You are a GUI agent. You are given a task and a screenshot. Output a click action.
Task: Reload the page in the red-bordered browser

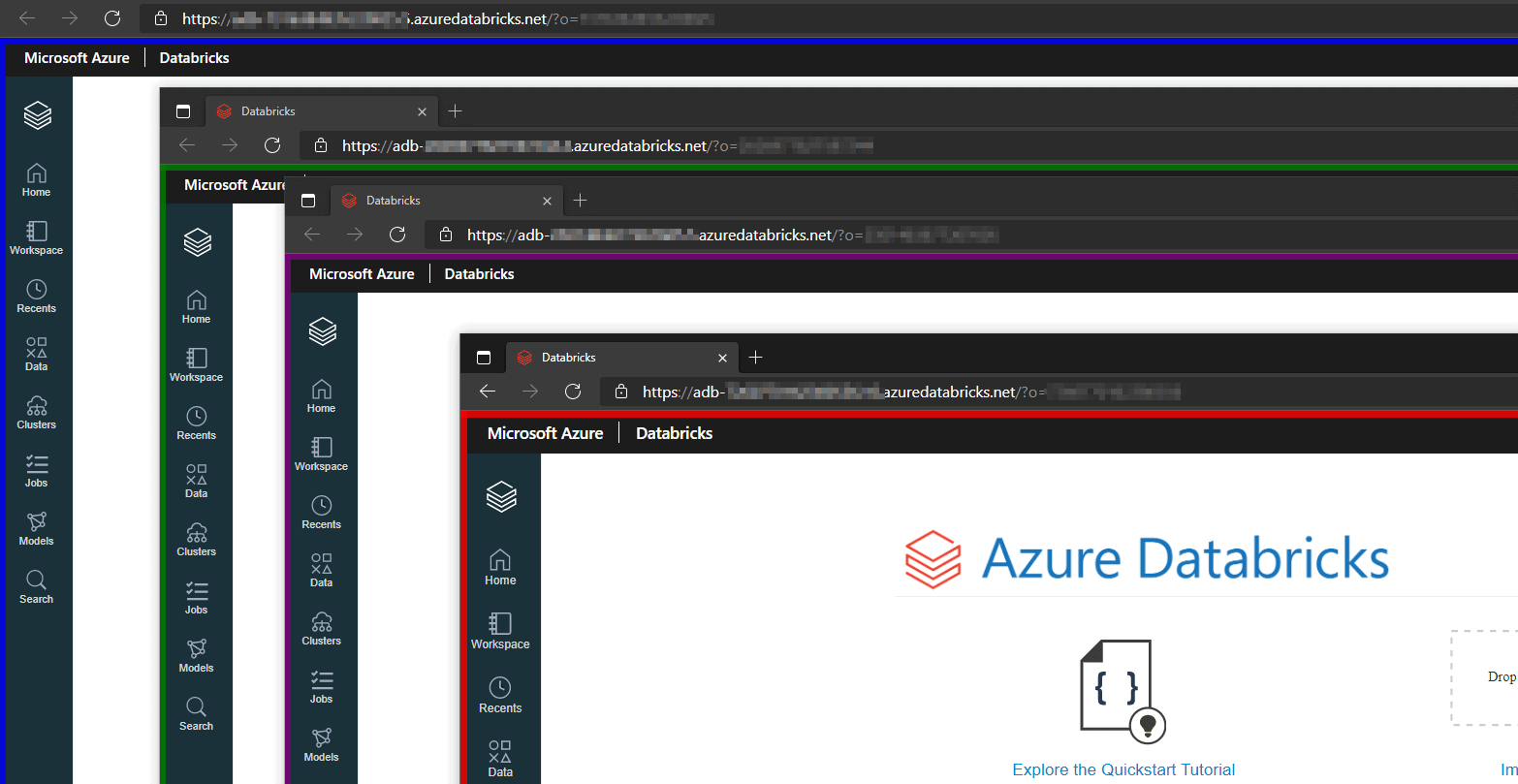[x=573, y=392]
